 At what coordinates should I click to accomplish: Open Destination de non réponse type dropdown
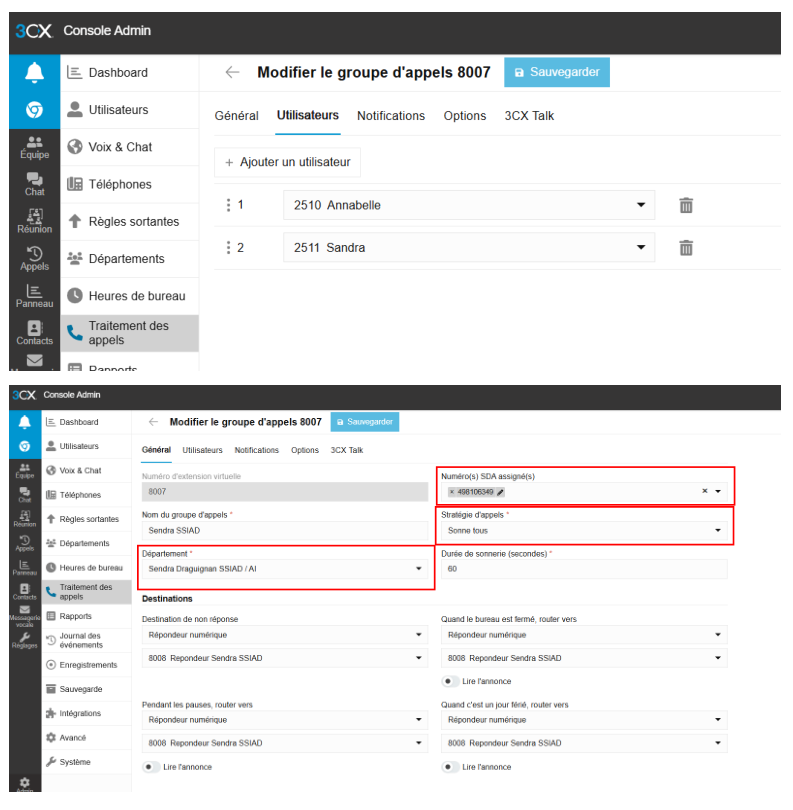[x=285, y=635]
